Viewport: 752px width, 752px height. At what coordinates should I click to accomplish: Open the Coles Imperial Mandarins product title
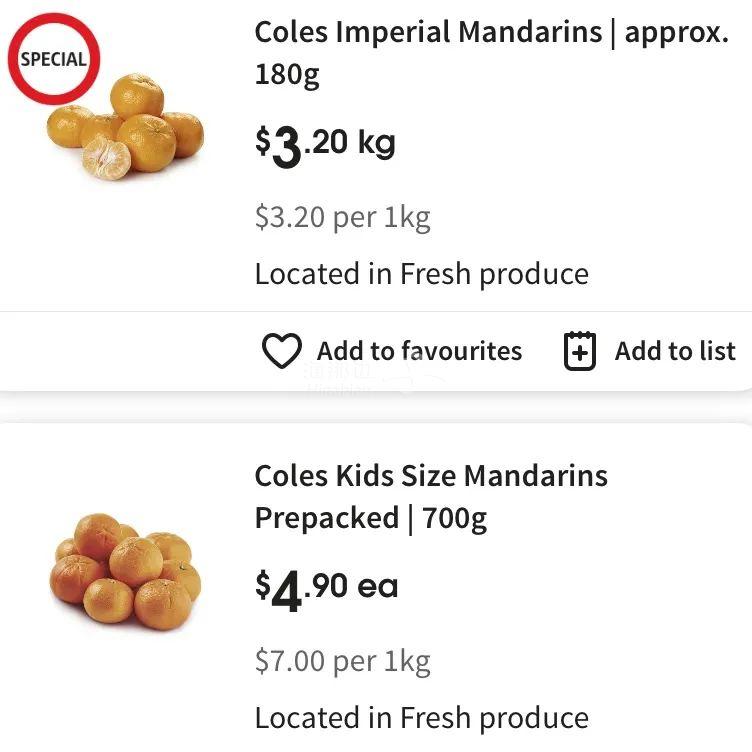tap(491, 33)
